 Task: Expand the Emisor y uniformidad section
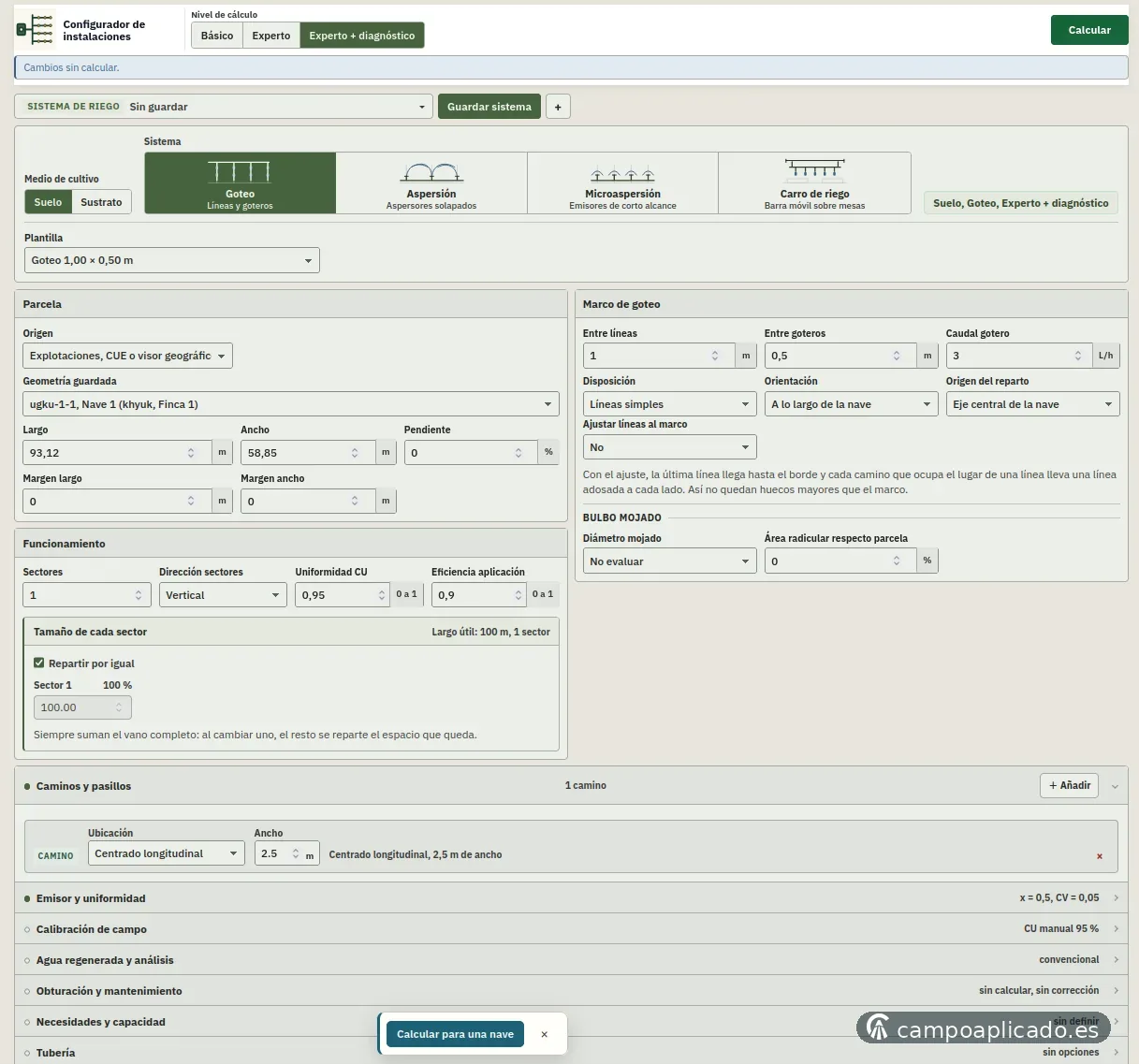(570, 898)
